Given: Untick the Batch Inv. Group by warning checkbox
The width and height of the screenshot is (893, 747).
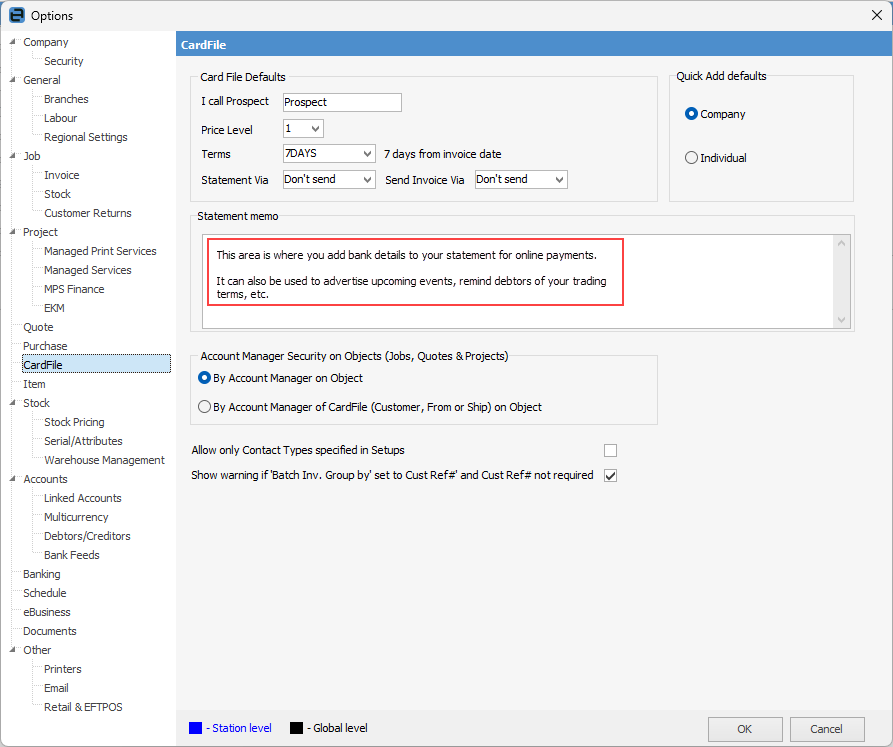Looking at the screenshot, I should click(x=611, y=475).
